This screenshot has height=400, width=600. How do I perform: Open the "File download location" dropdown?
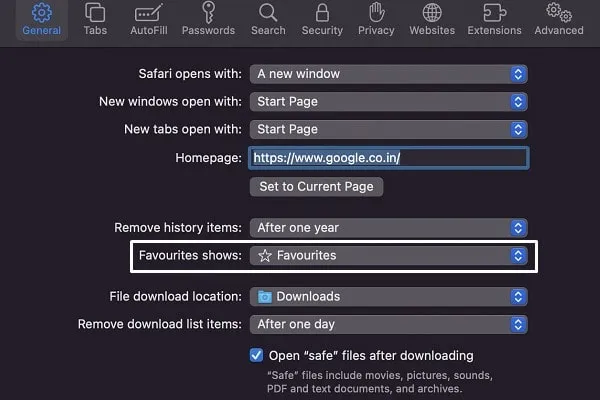click(x=388, y=296)
